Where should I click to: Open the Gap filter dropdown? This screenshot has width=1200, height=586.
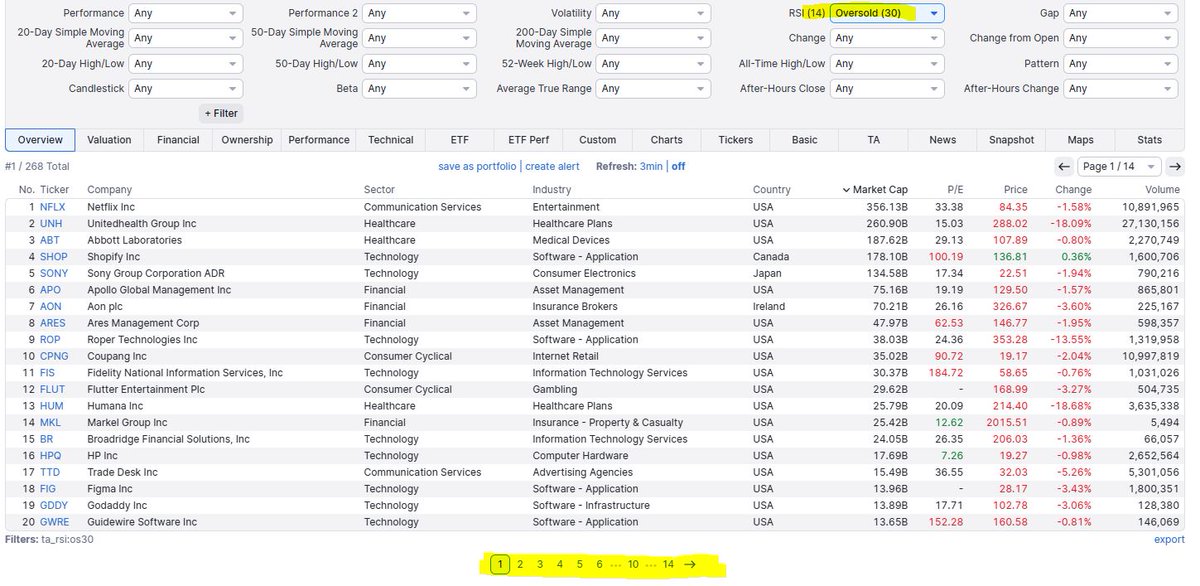coord(1121,13)
